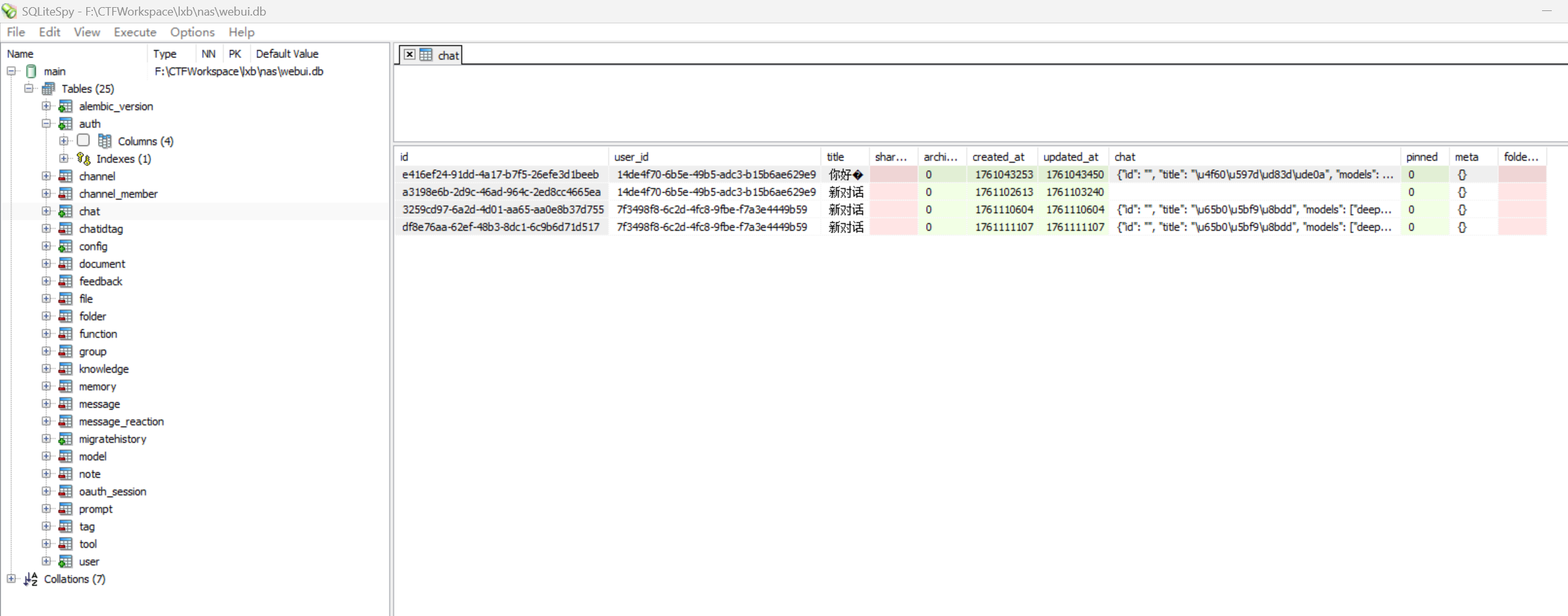1568x616 pixels.
Task: Click the Columns (4) grid icon
Action: click(104, 141)
